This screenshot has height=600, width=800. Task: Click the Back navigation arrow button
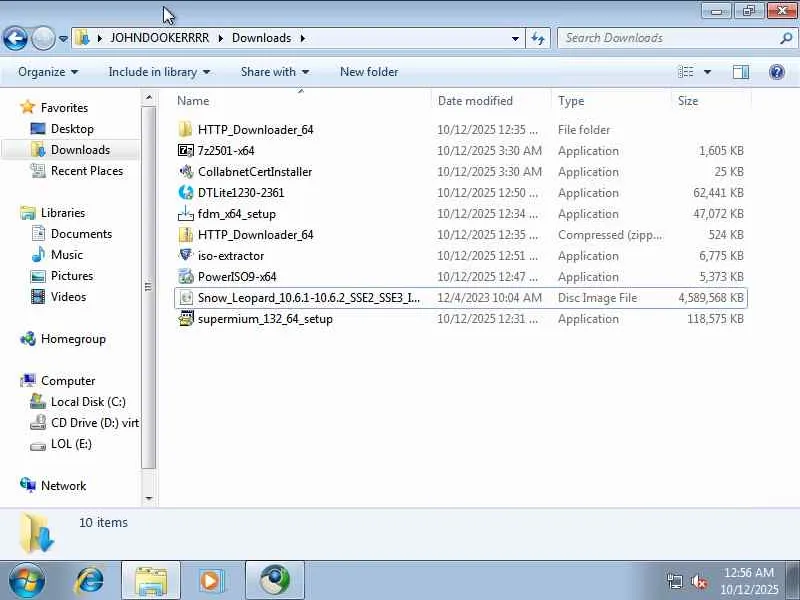pyautogui.click(x=15, y=38)
